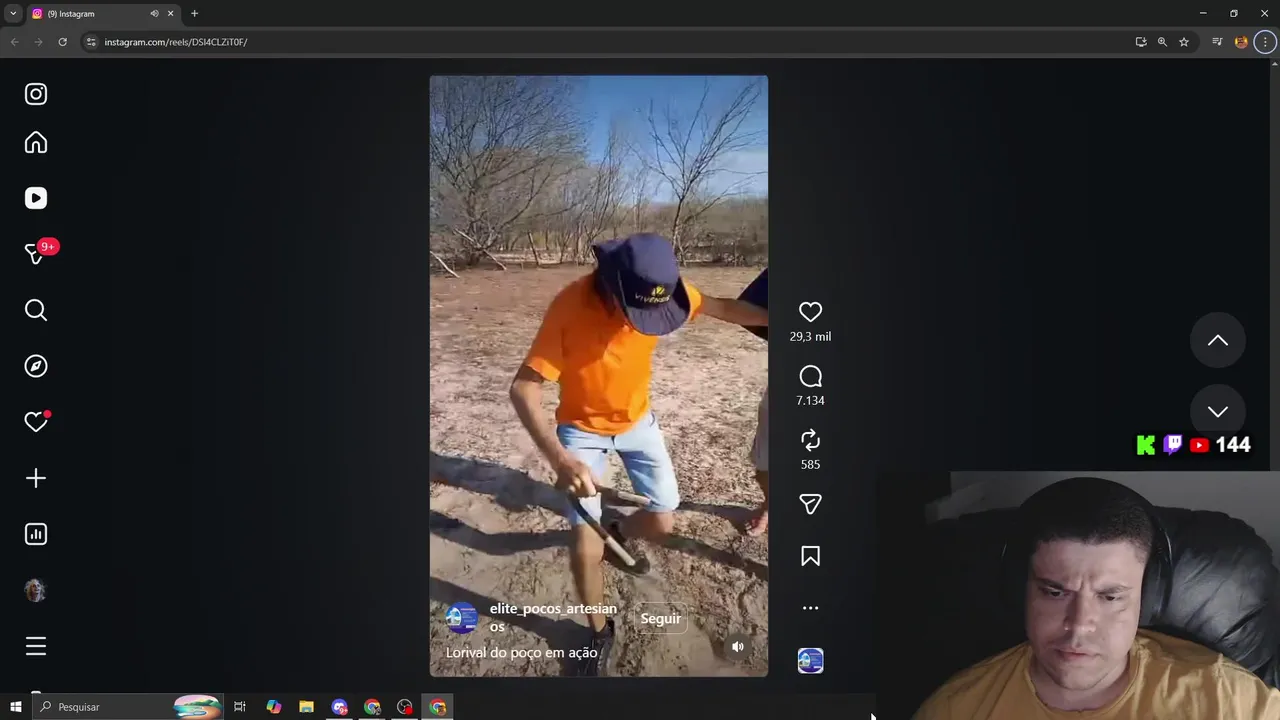Click caption Lorival do poço em ação

[x=521, y=653]
